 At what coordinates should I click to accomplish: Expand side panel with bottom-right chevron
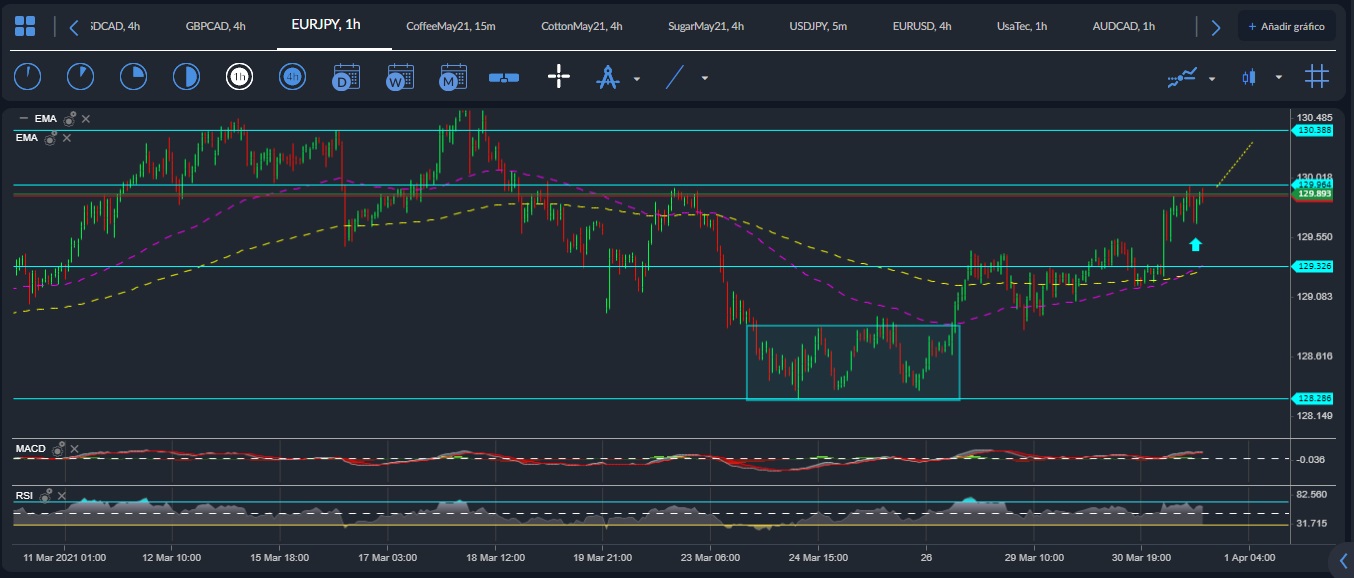tap(1342, 560)
